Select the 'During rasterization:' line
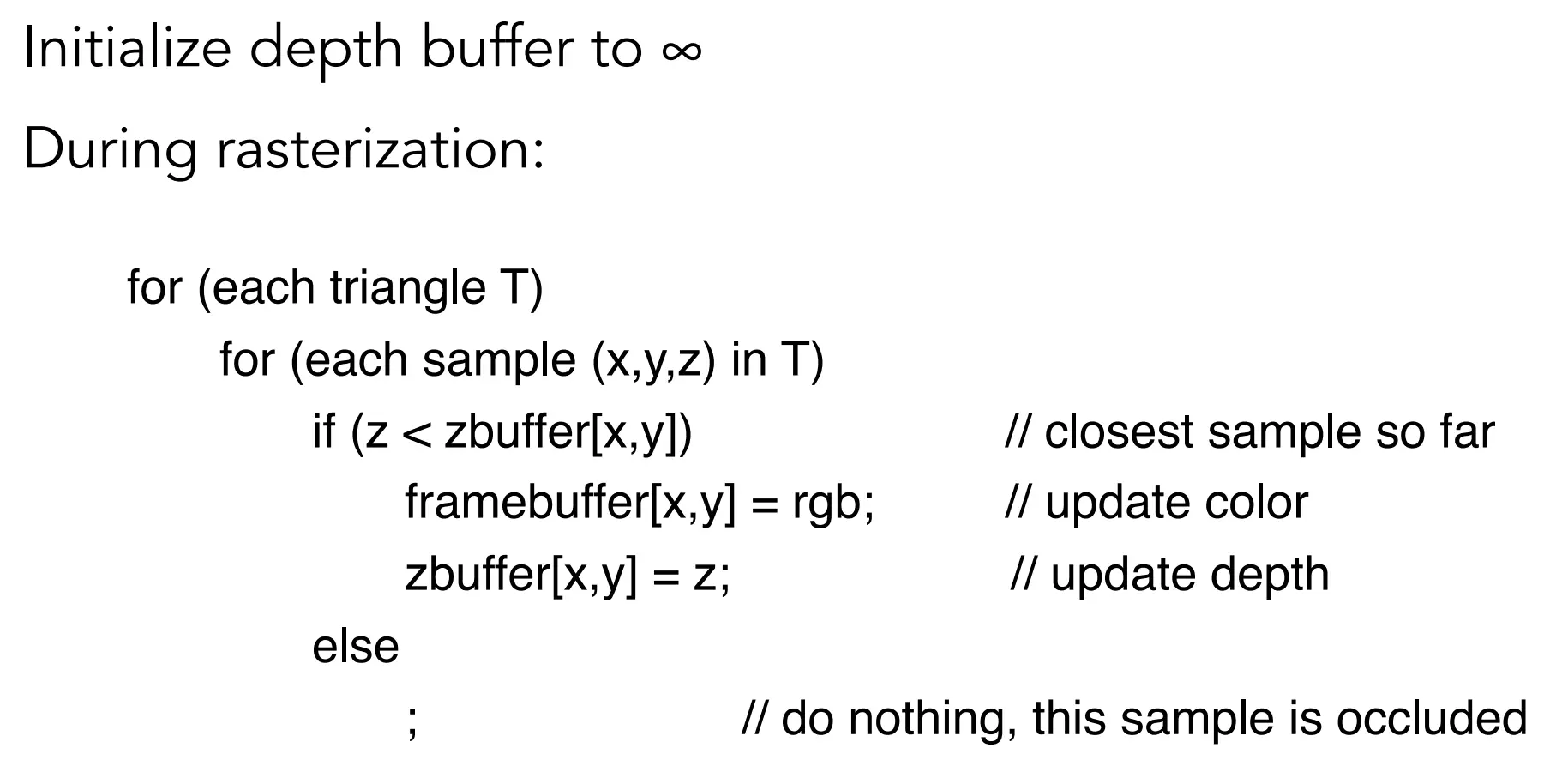 [285, 148]
